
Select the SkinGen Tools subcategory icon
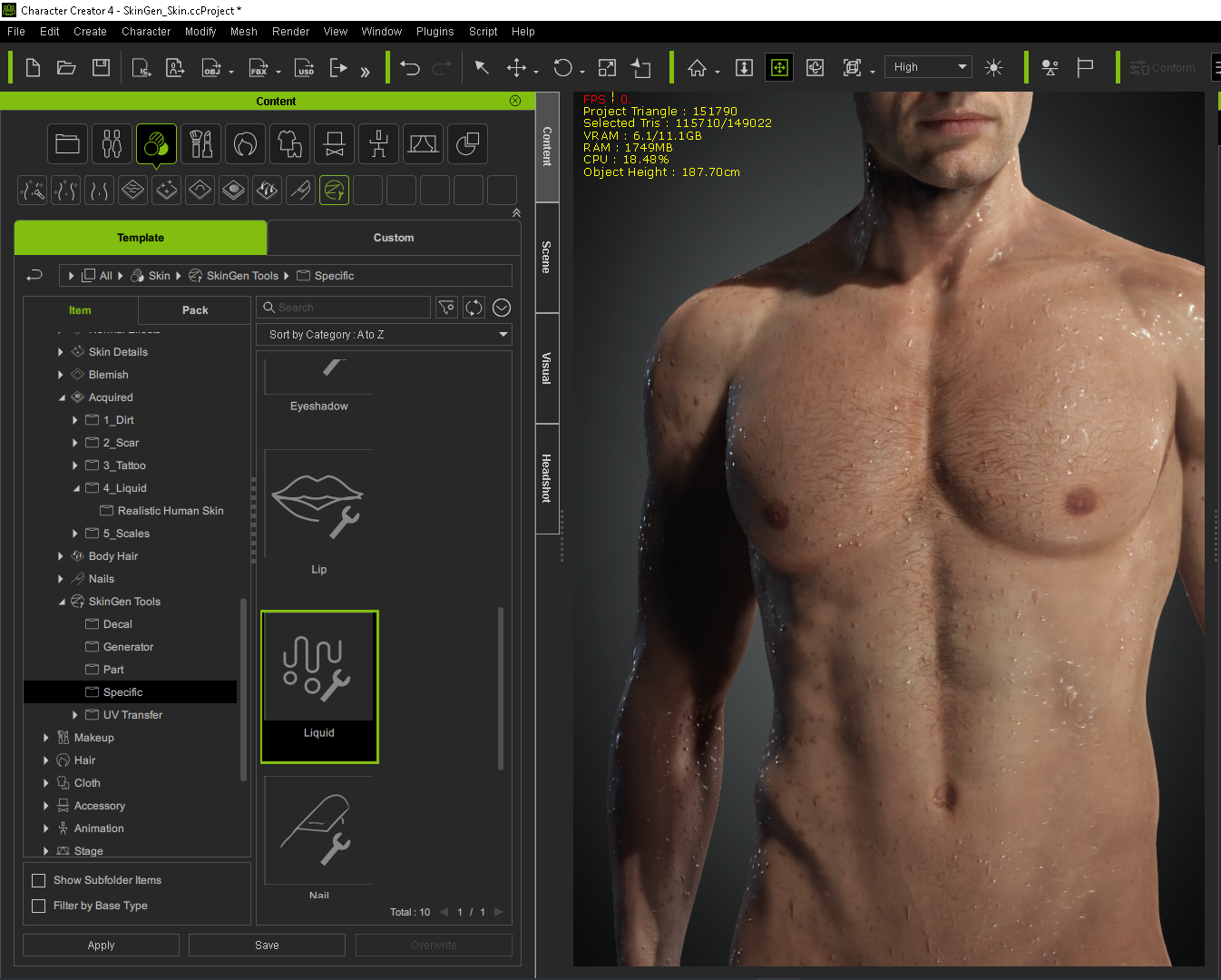click(x=334, y=191)
